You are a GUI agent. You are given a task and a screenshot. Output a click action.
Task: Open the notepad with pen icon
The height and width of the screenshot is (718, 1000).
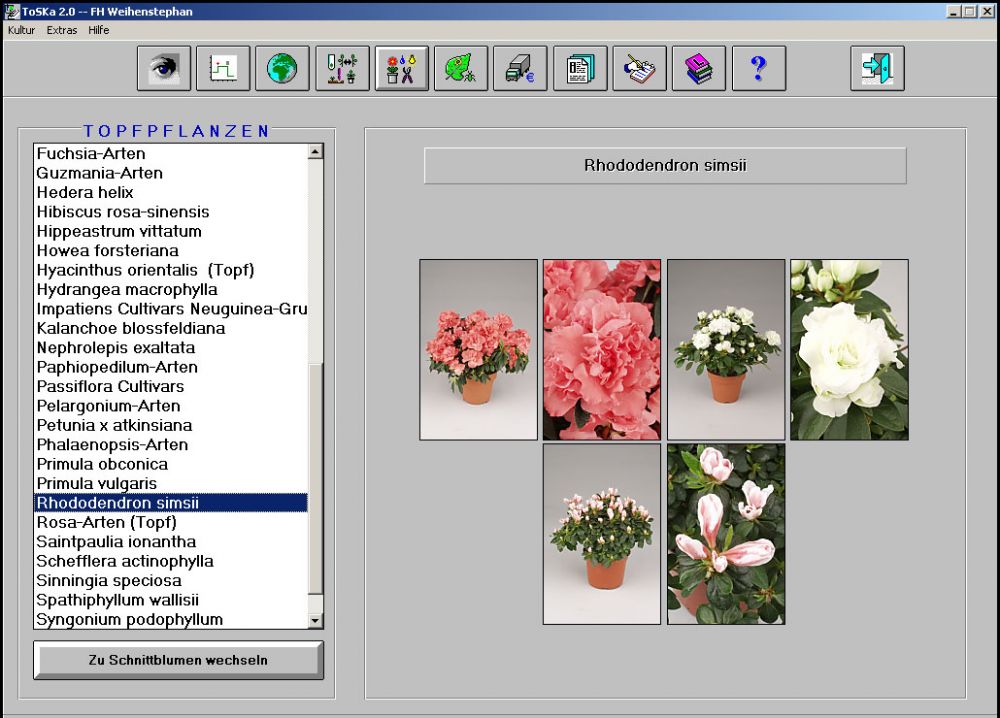(x=639, y=69)
